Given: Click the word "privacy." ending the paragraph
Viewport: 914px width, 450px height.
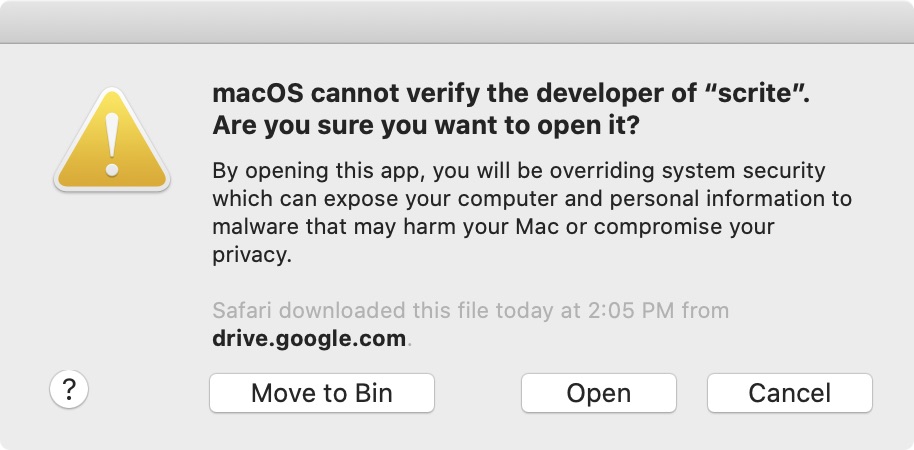Looking at the screenshot, I should click(x=252, y=255).
